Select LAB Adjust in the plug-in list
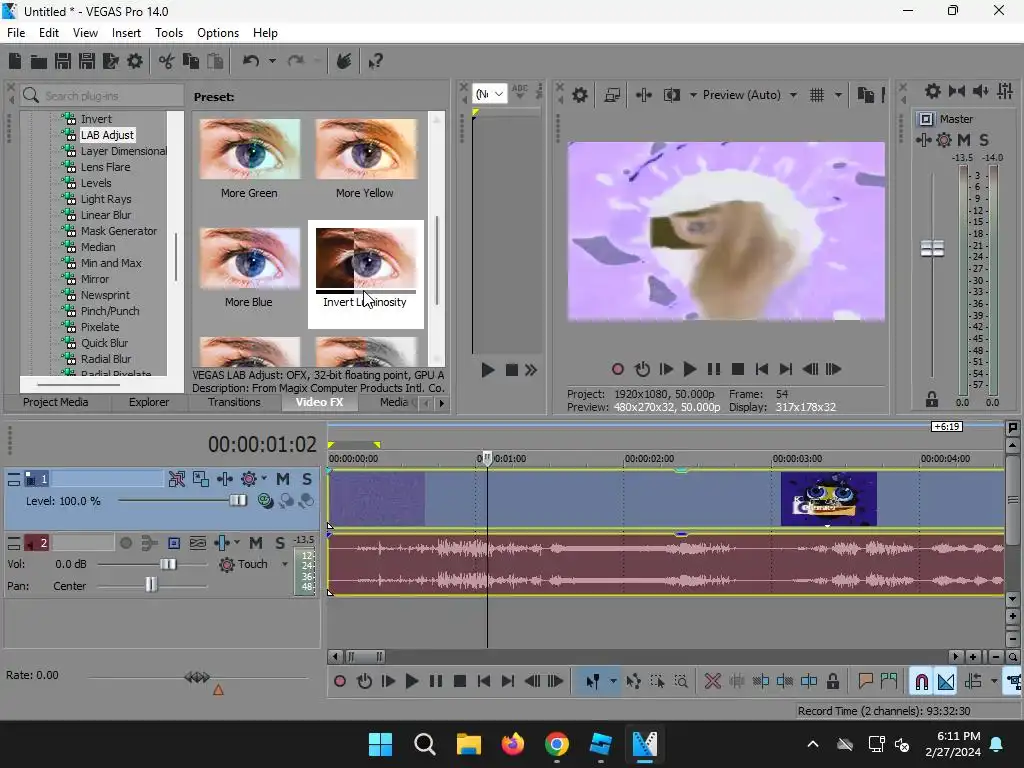The width and height of the screenshot is (1024, 768). (x=107, y=135)
